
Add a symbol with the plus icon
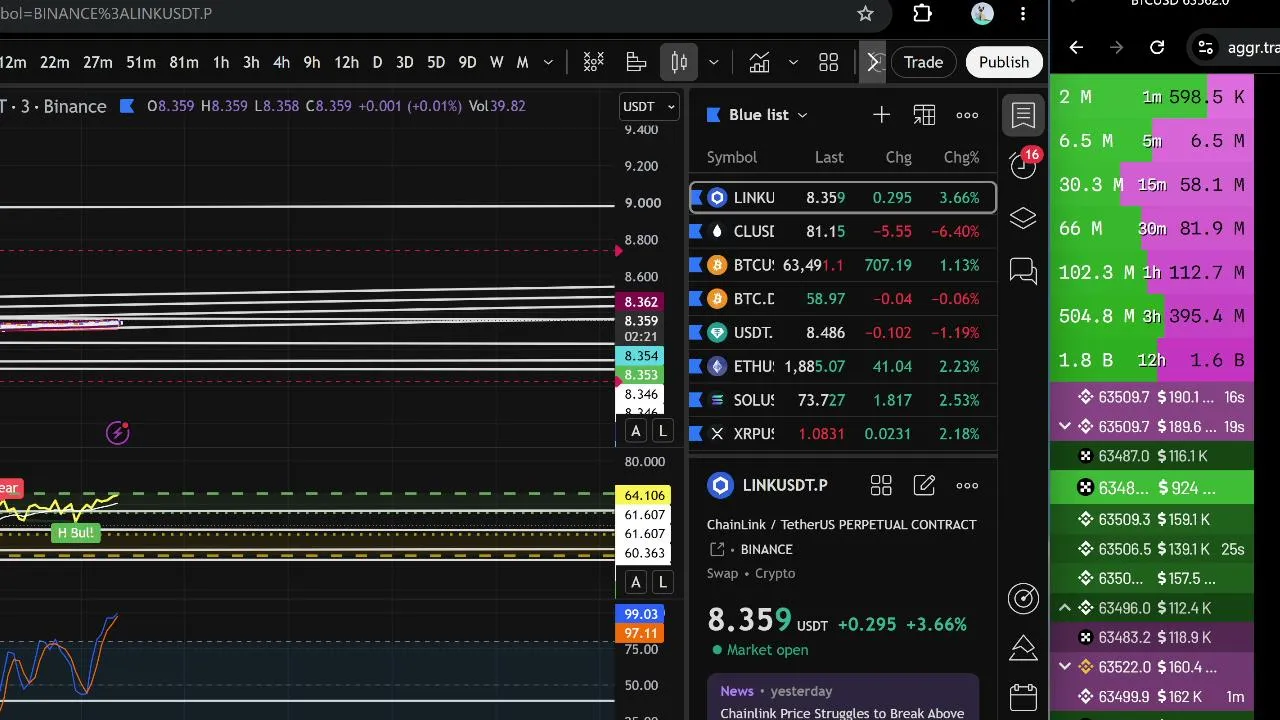[881, 115]
